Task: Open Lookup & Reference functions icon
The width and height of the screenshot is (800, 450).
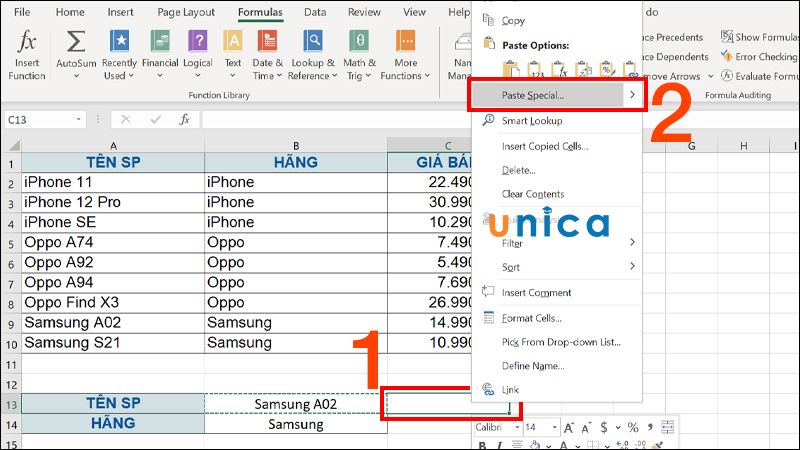Action: coord(313,41)
